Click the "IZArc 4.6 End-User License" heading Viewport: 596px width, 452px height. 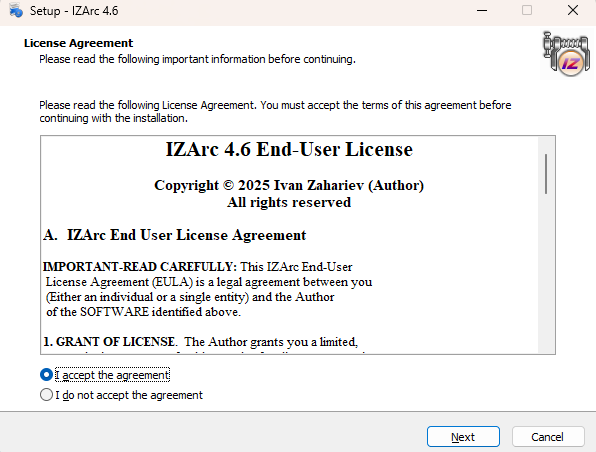click(289, 149)
